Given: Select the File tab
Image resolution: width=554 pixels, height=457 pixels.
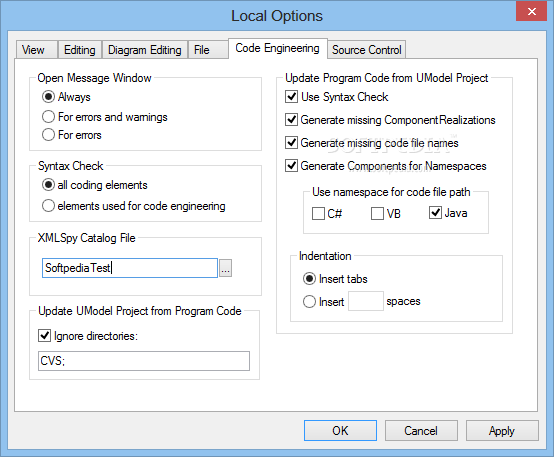Looking at the screenshot, I should 202,50.
